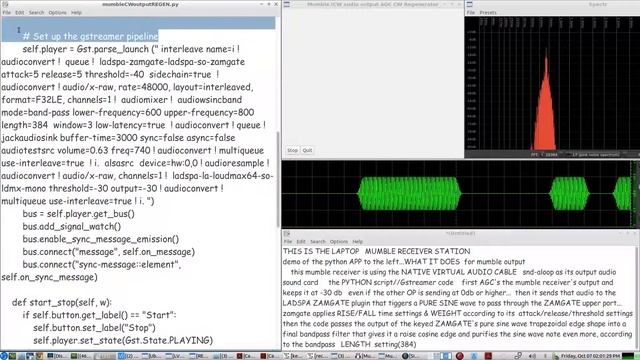Click the long green waveform burst in oscilloscope
Screen dimensions: 640x360
point(409,193)
